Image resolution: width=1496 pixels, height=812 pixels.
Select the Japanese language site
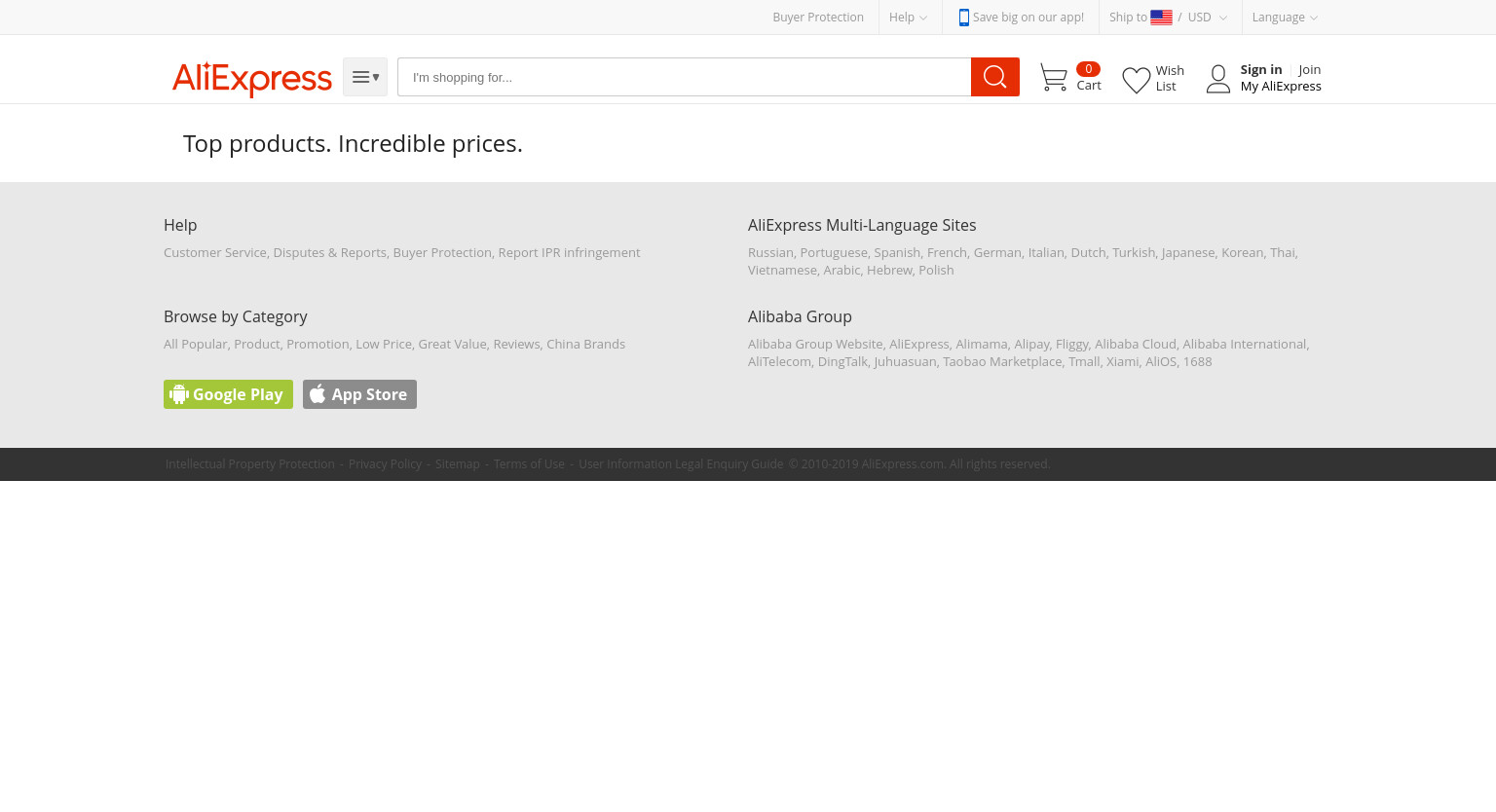[x=1188, y=252]
